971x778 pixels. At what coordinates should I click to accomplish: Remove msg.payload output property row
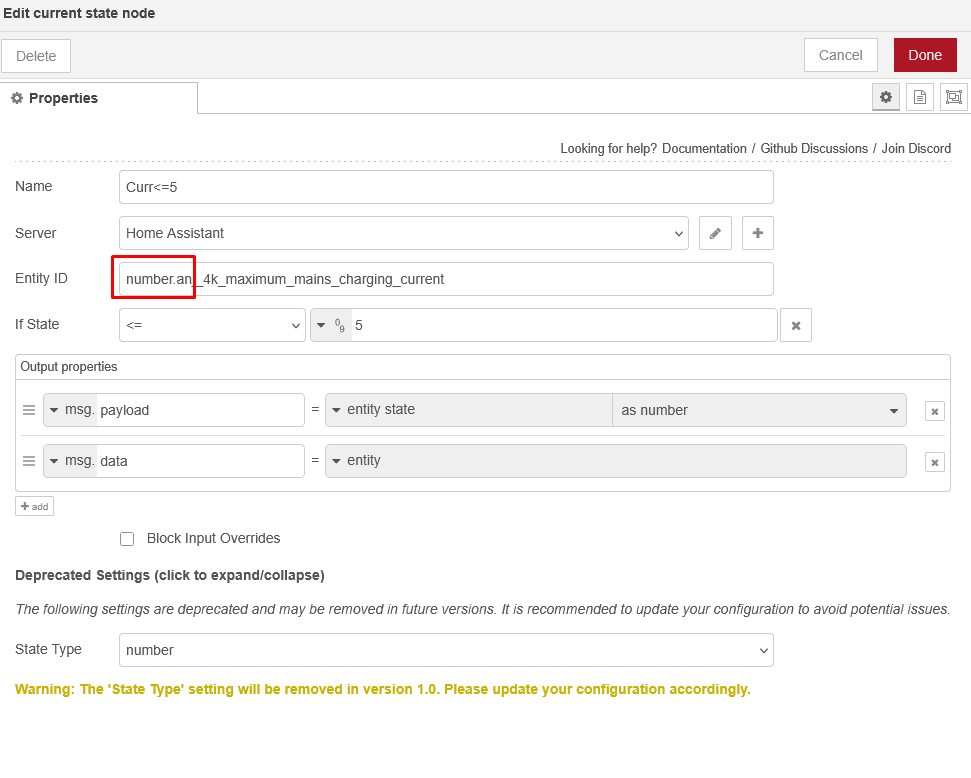[934, 411]
